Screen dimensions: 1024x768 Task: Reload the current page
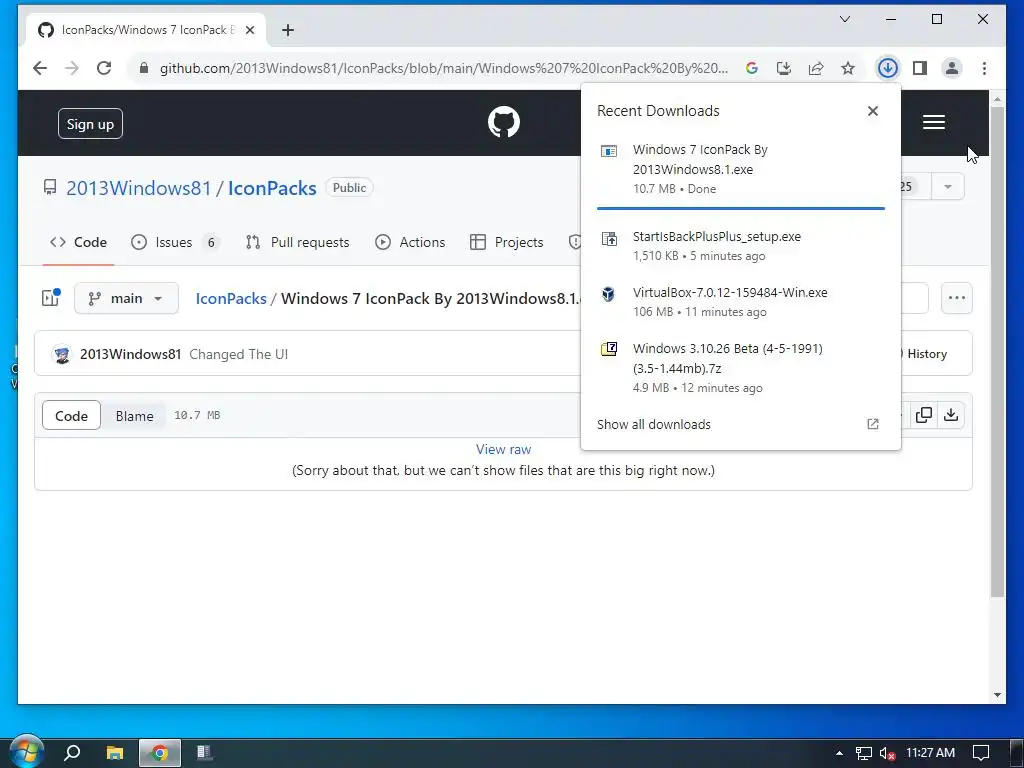point(104,68)
